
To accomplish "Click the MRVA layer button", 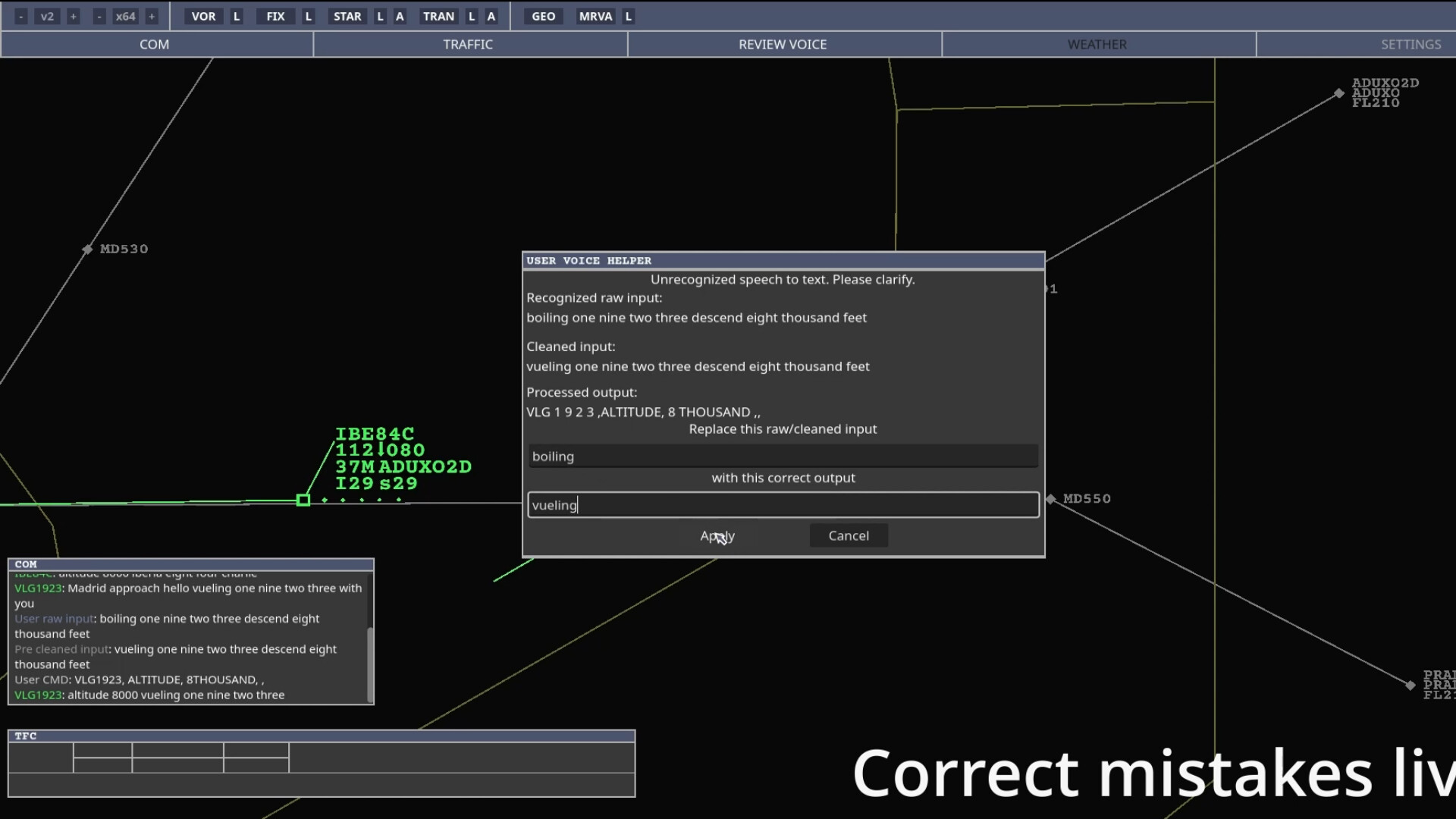I will (x=596, y=16).
